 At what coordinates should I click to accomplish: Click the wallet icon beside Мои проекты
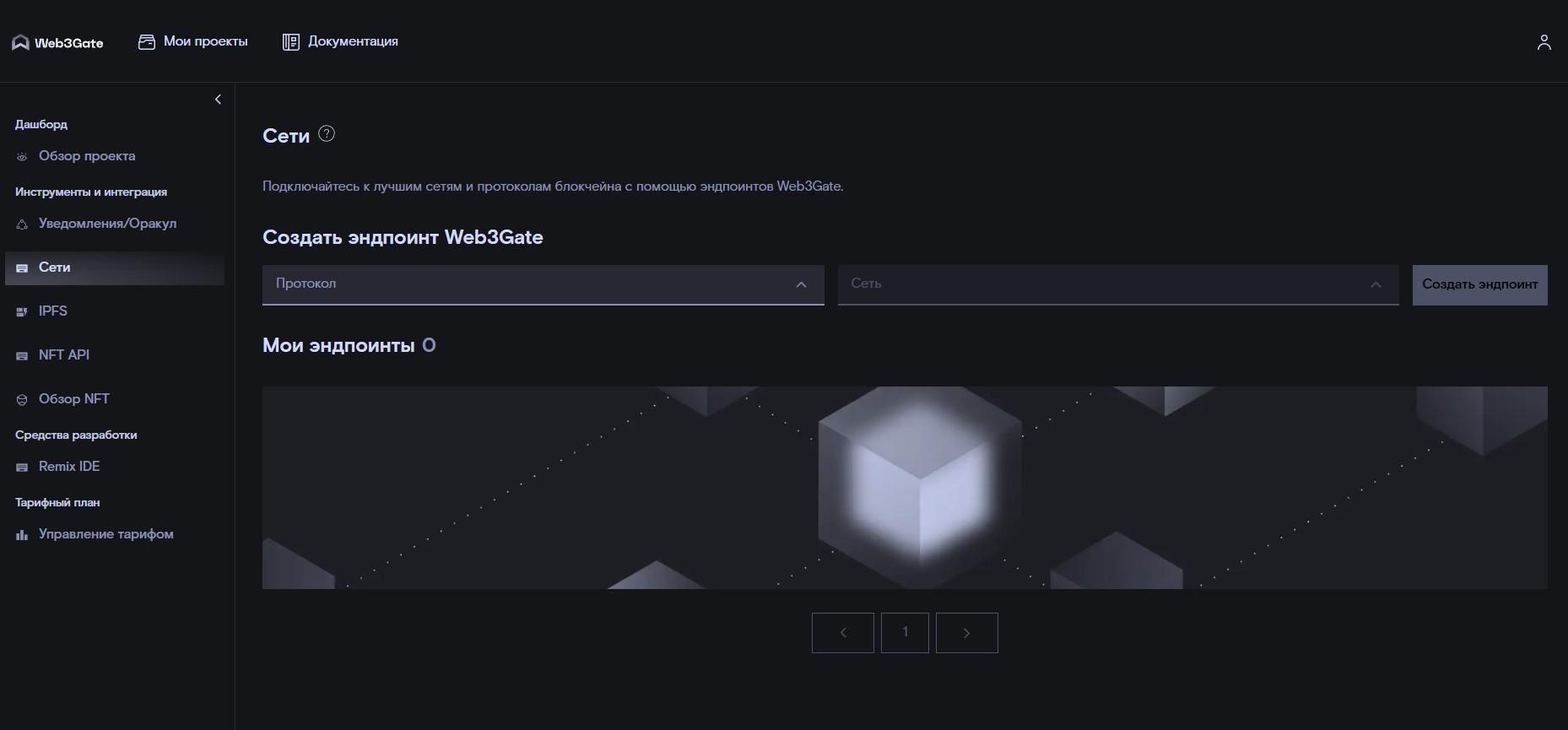147,41
